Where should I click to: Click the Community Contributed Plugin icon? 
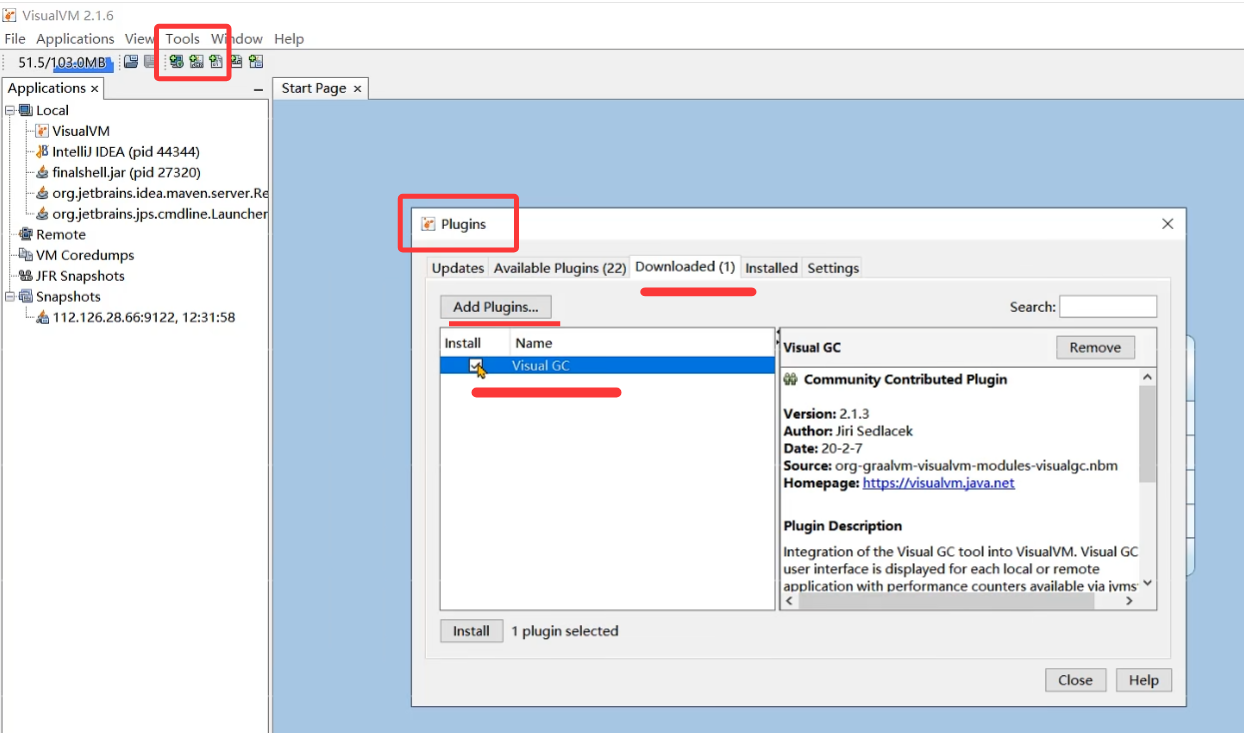(790, 379)
